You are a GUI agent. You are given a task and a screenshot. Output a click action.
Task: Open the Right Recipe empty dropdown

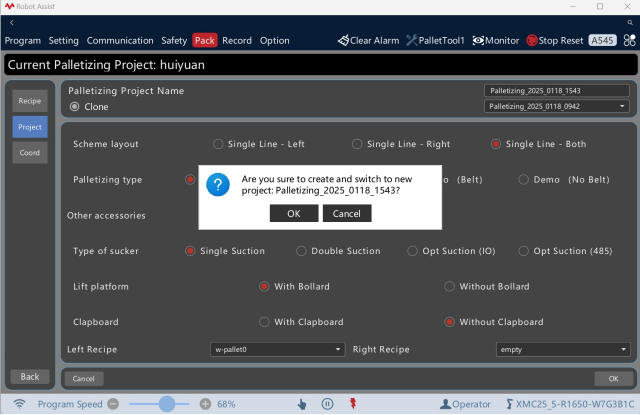coord(563,349)
